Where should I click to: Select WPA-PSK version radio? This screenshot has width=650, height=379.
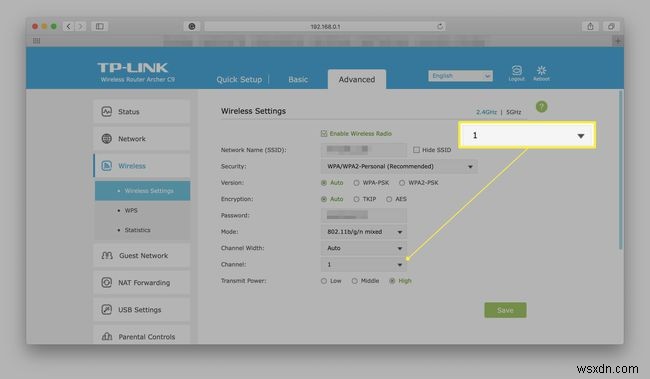coord(357,183)
